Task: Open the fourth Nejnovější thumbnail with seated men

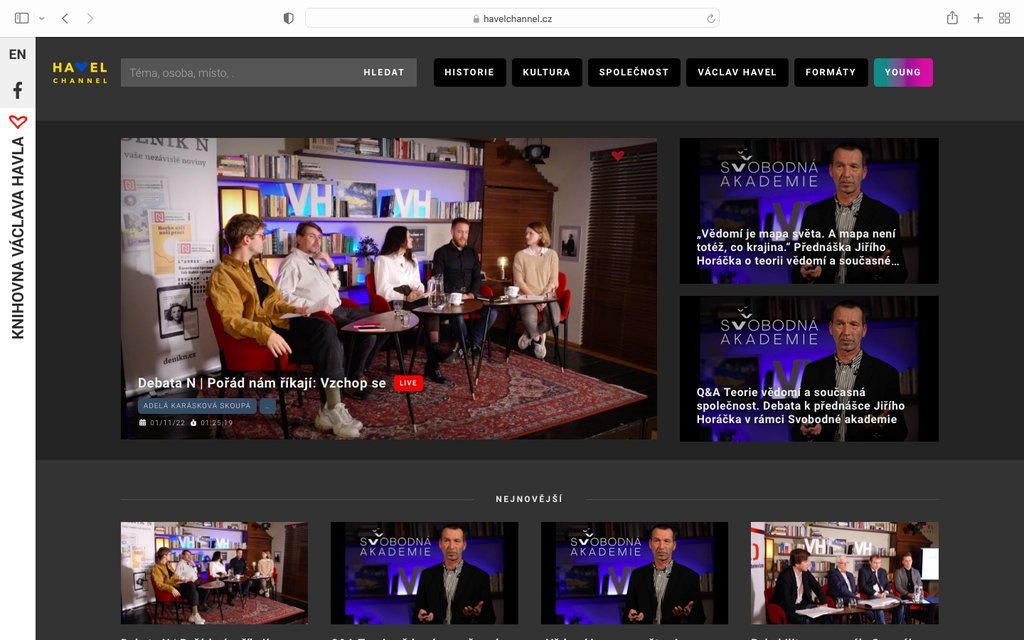Action: coord(844,573)
